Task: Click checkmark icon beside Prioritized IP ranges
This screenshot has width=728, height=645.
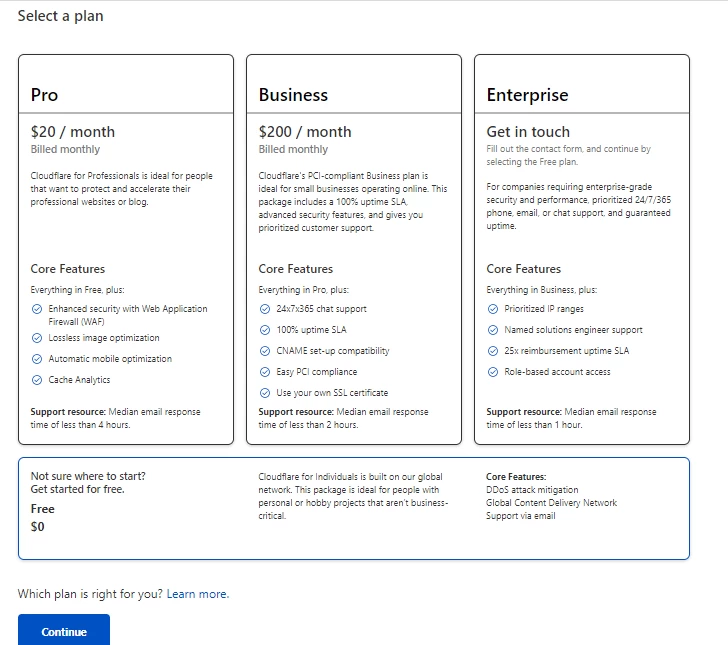Action: [493, 309]
